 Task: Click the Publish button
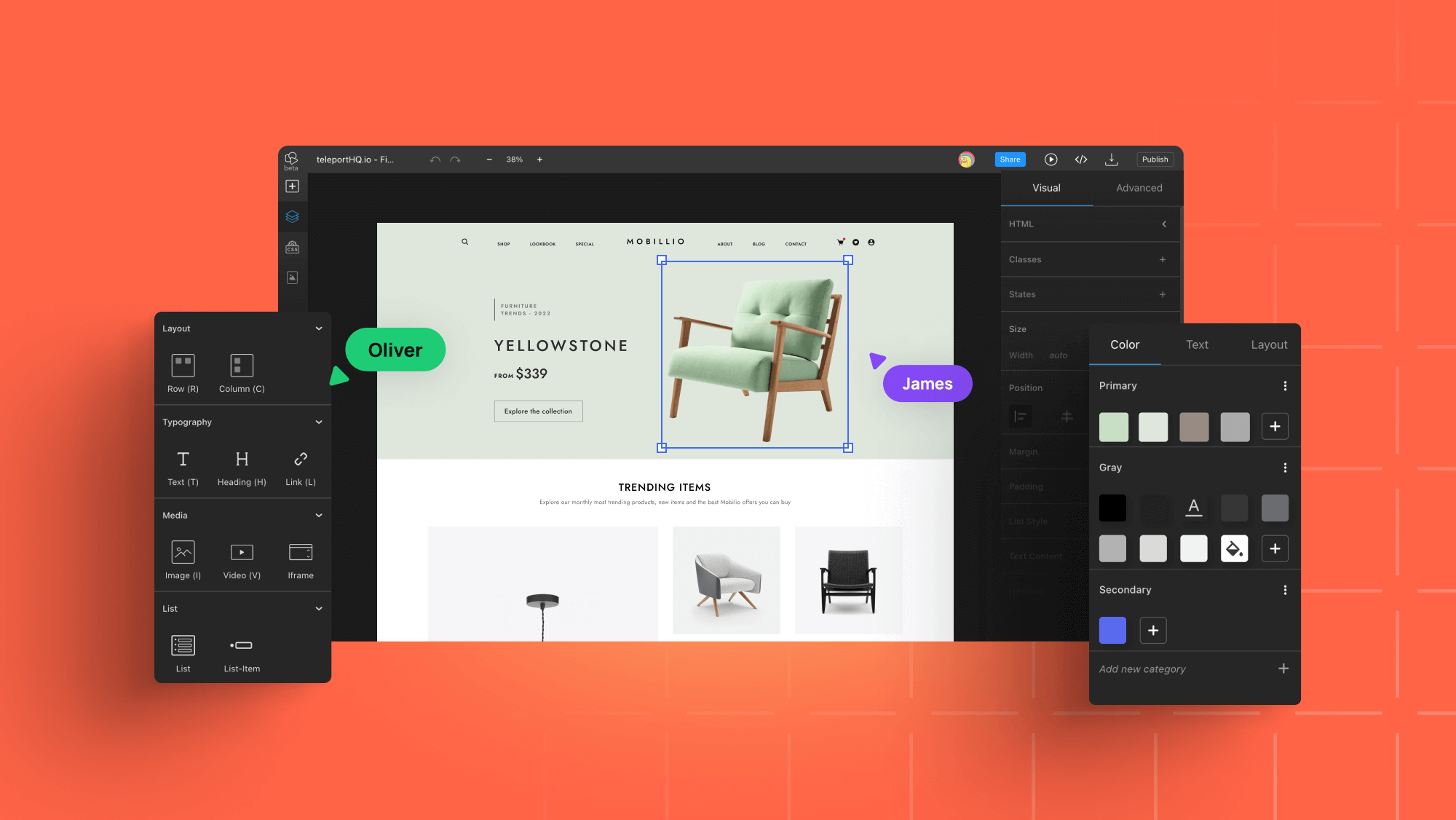[1153, 159]
